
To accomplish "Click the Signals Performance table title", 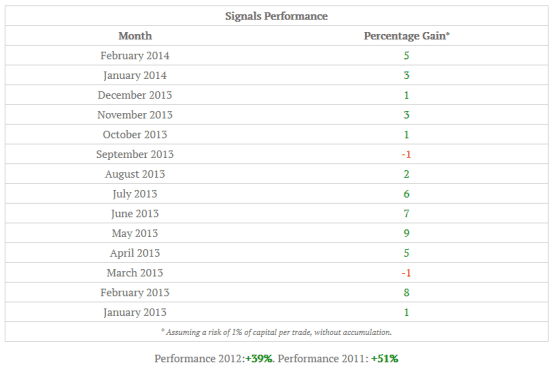I will pos(276,16).
